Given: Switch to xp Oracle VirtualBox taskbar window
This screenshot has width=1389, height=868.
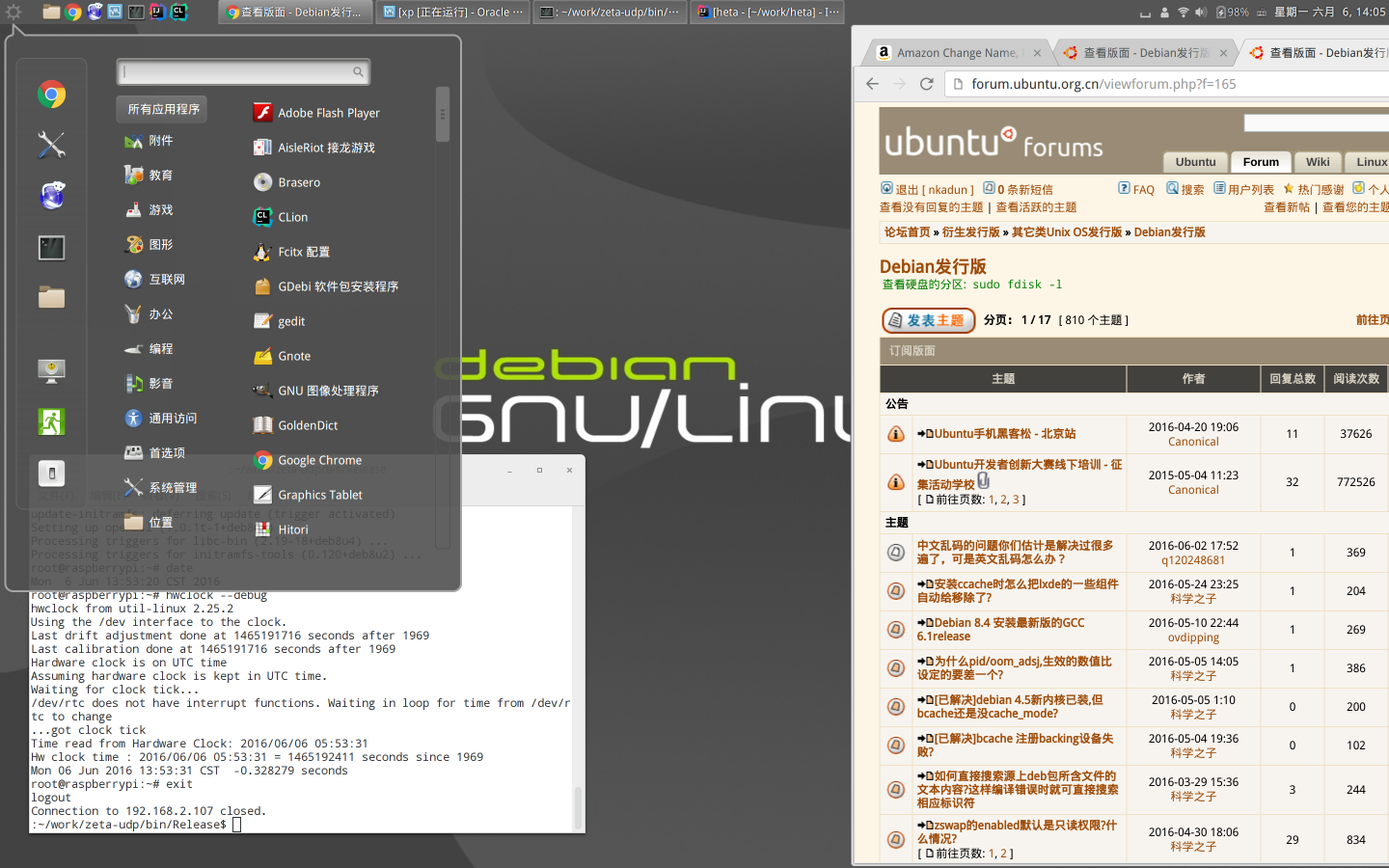Looking at the screenshot, I should coord(452,13).
